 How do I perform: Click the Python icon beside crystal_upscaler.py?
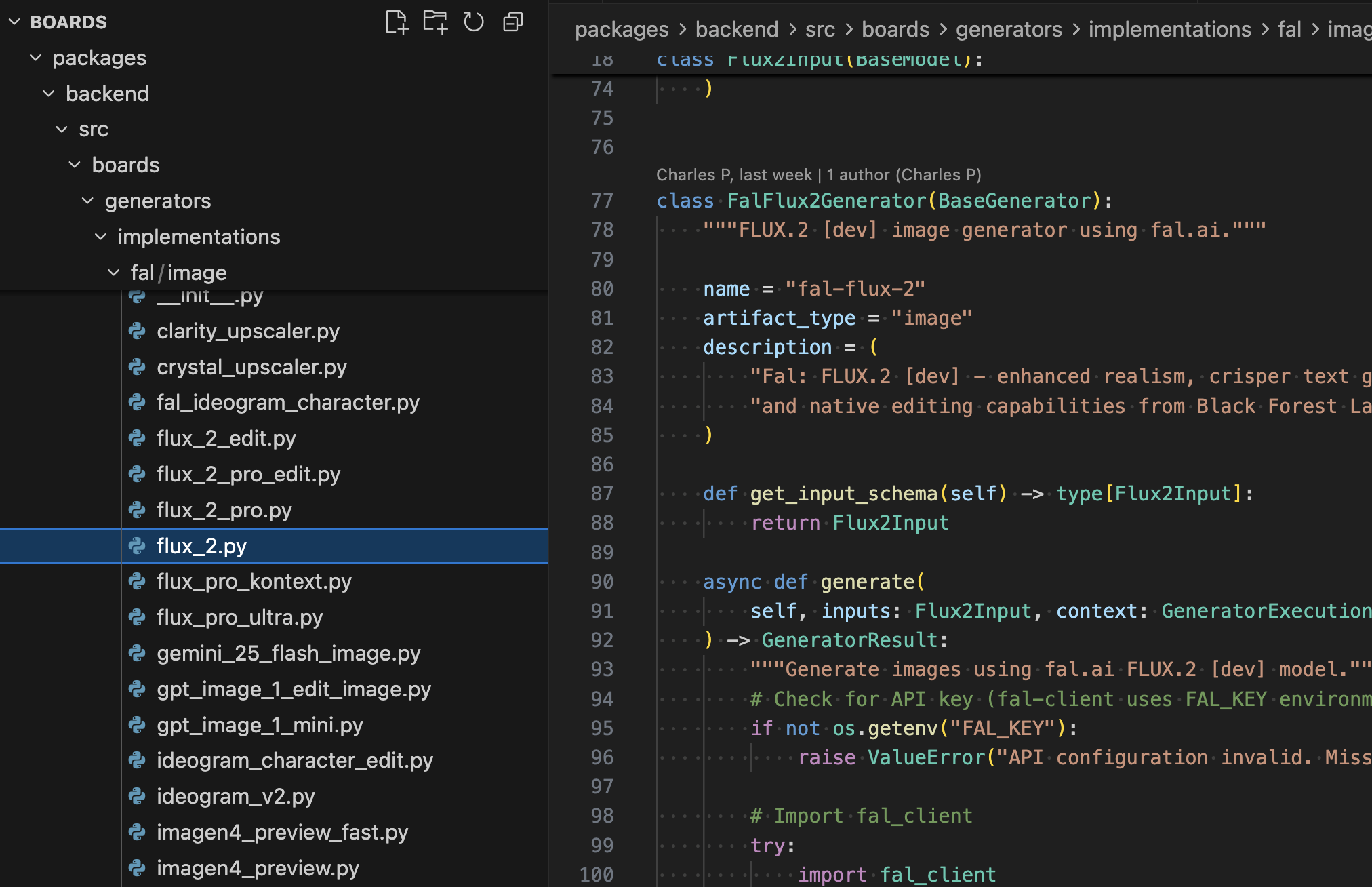(138, 367)
